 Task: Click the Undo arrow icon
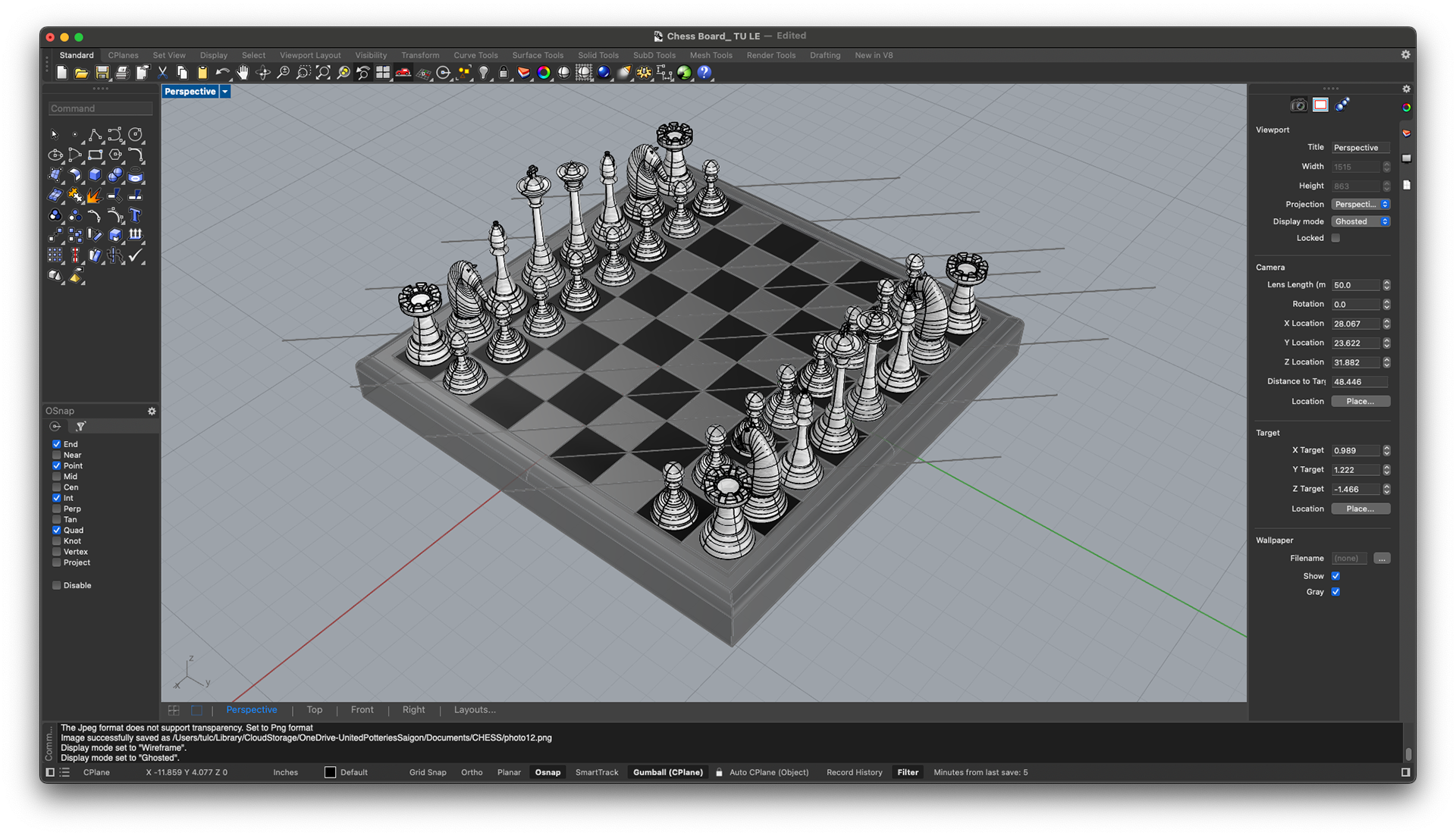222,73
